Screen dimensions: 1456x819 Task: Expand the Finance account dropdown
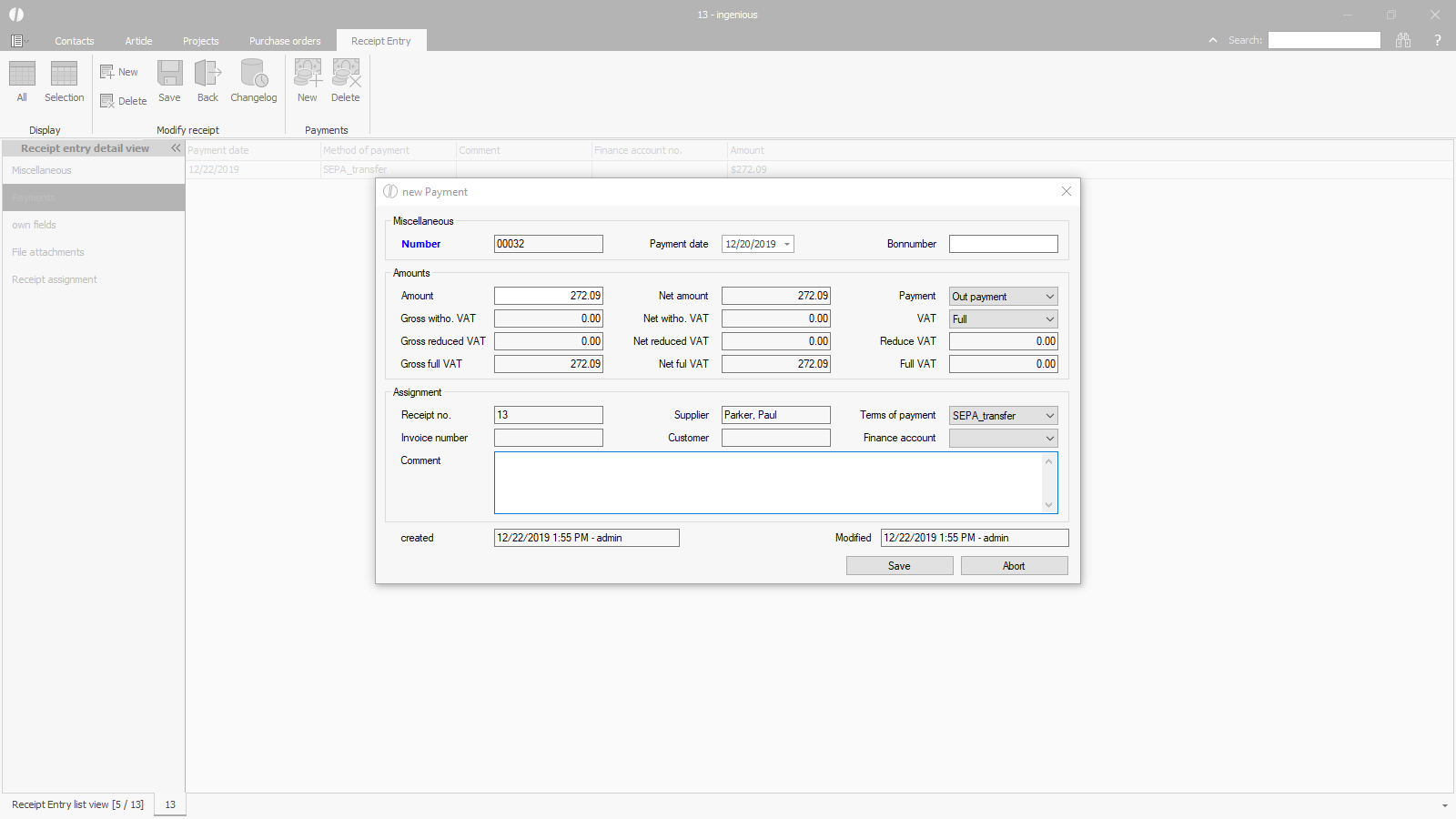(1049, 439)
